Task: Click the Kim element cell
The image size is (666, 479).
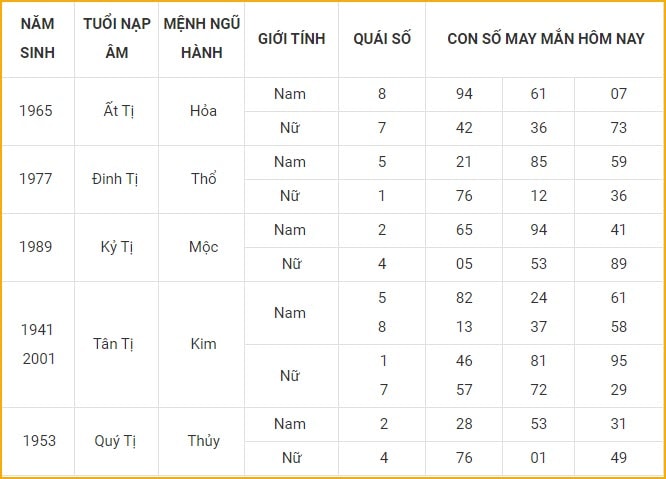Action: pos(202,344)
